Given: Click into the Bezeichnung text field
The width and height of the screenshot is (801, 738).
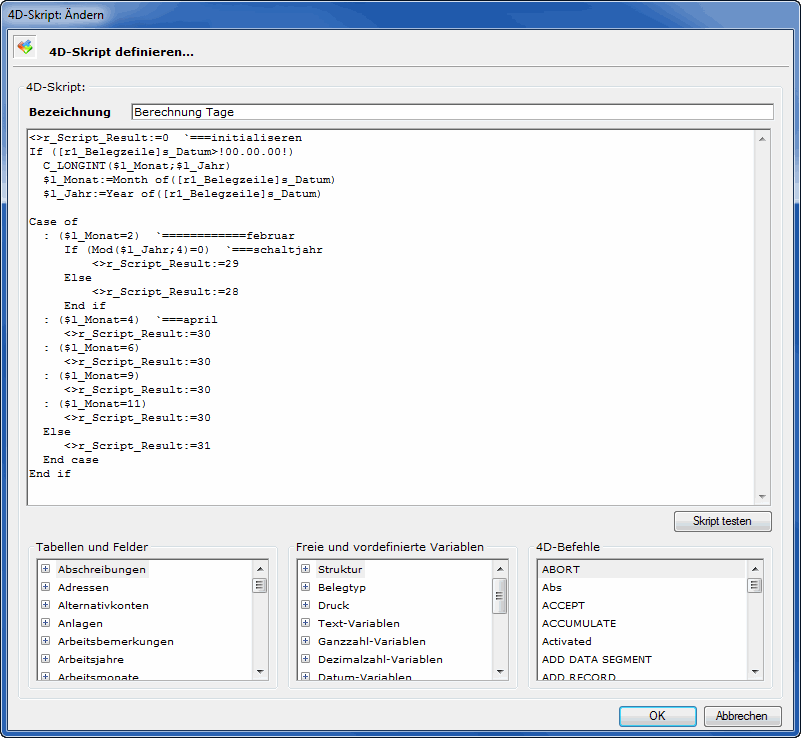Looking at the screenshot, I should point(452,112).
